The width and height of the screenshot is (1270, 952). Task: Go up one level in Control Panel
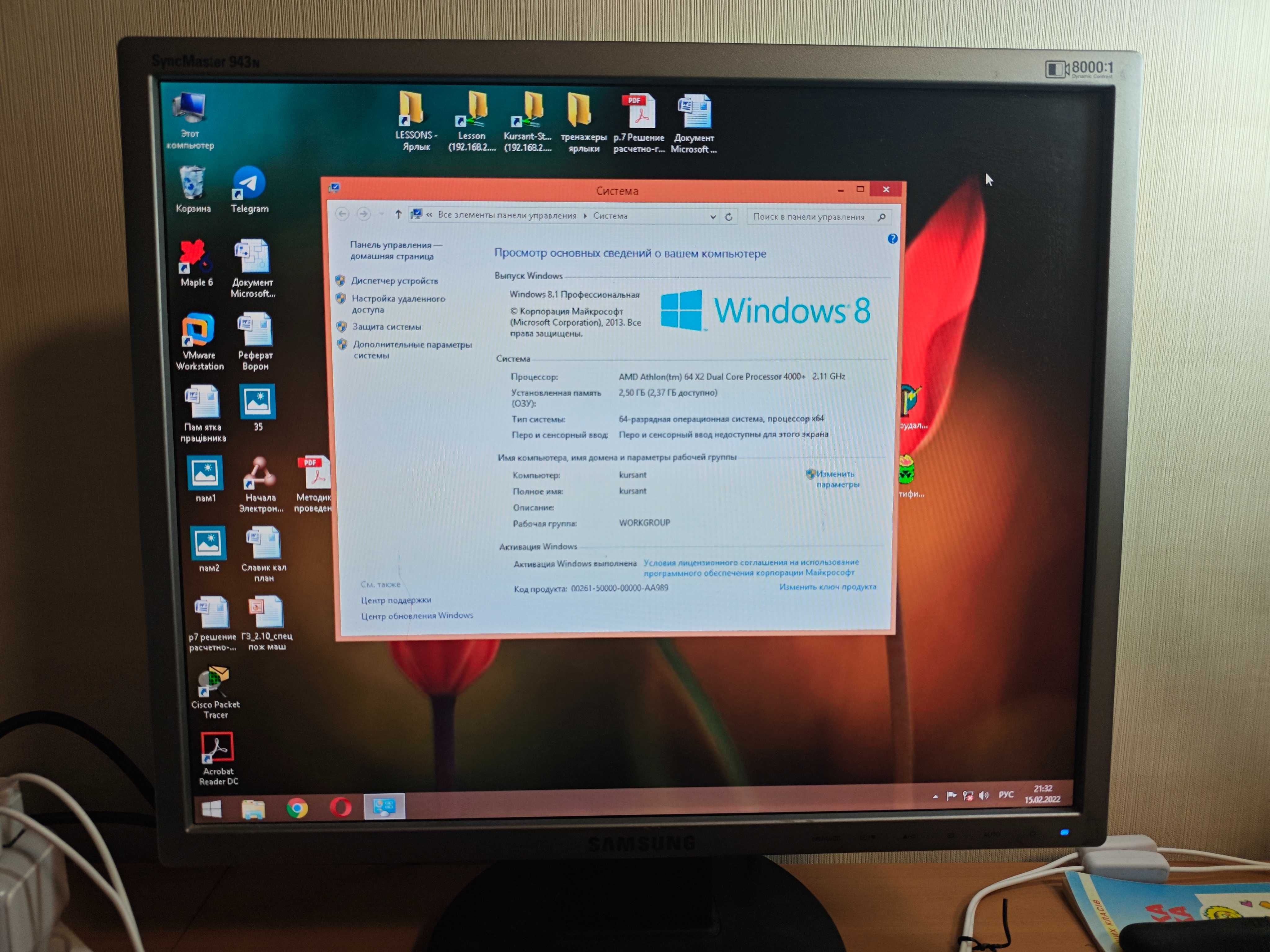point(398,215)
